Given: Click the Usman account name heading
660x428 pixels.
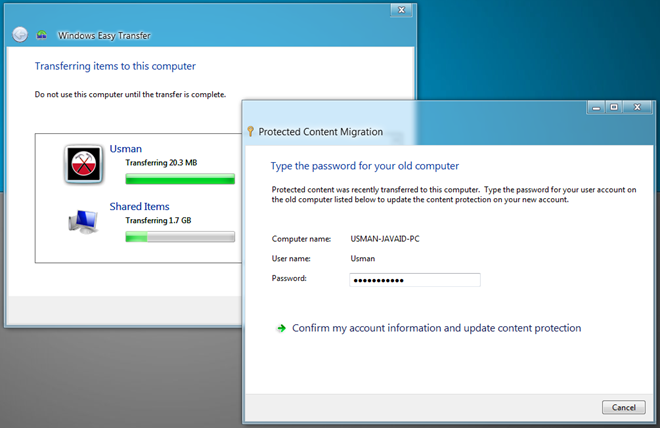Looking at the screenshot, I should point(125,149).
